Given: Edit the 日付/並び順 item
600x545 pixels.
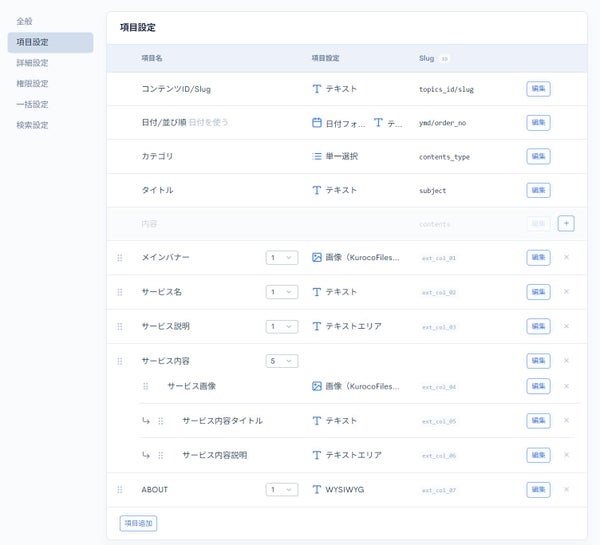Looking at the screenshot, I should pos(538,122).
